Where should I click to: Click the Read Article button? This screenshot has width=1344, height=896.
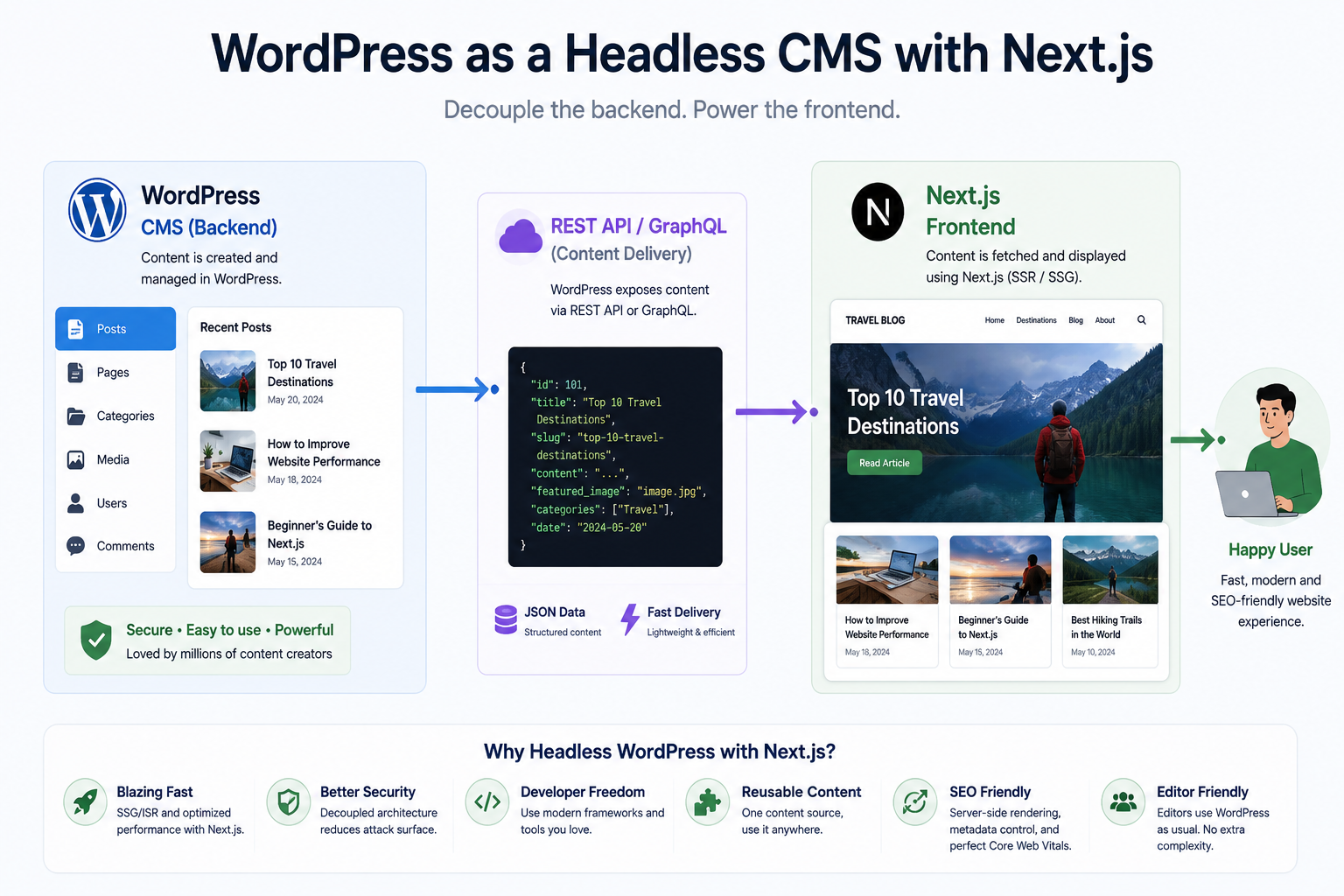pyautogui.click(x=885, y=463)
